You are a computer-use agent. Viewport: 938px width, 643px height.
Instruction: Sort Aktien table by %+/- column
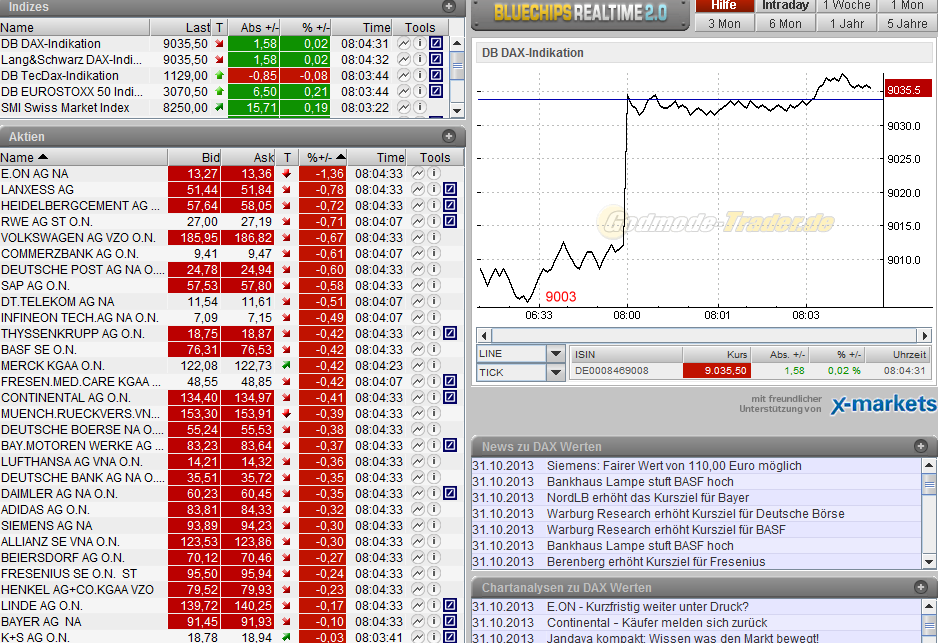323,157
